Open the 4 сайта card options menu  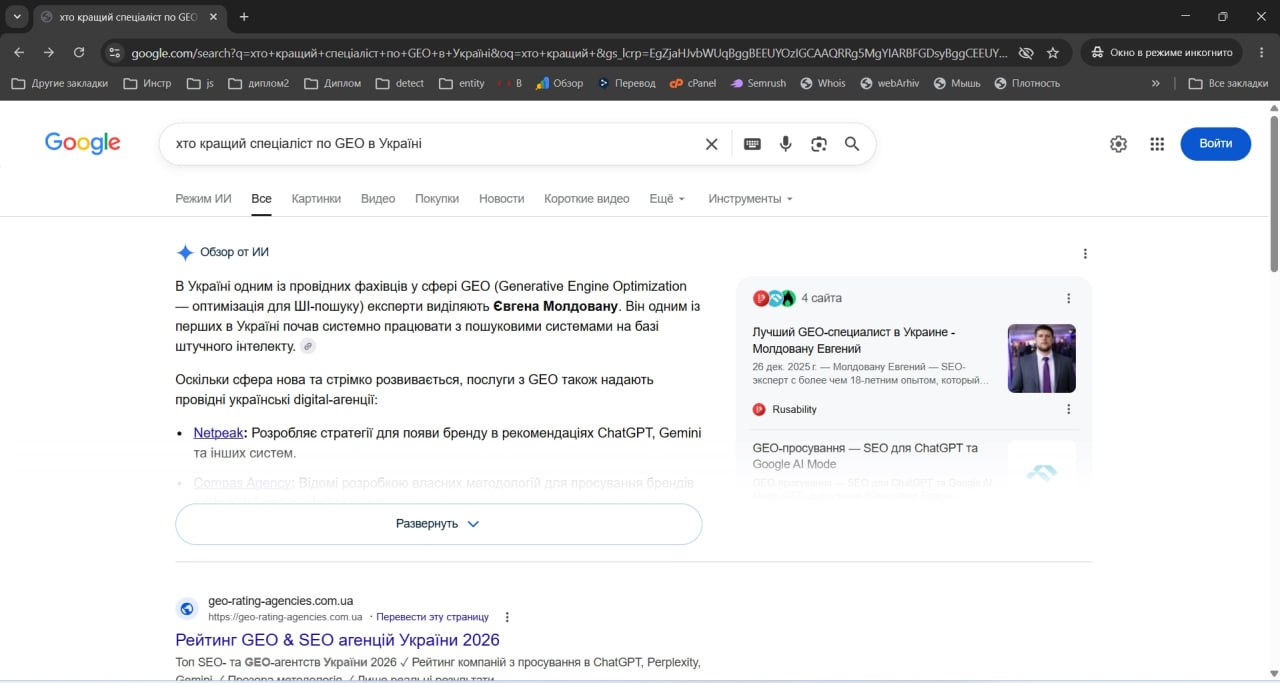point(1068,298)
